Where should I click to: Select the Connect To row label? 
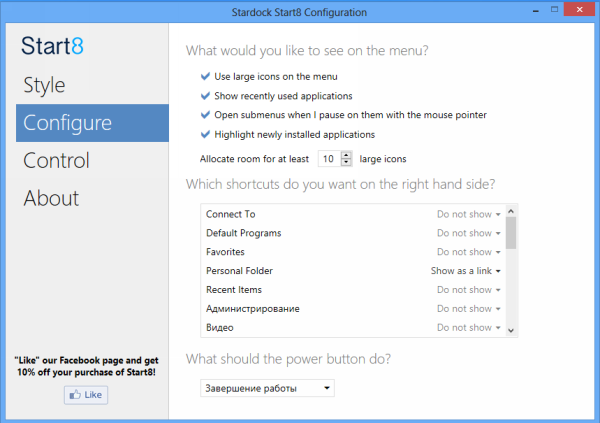pyautogui.click(x=230, y=214)
